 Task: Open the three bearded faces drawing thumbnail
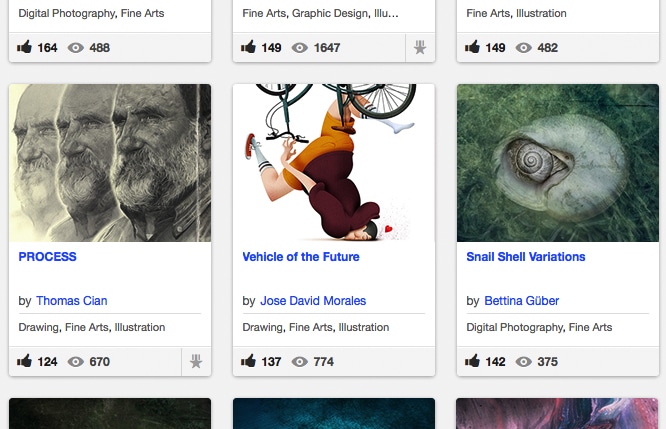[x=110, y=163]
